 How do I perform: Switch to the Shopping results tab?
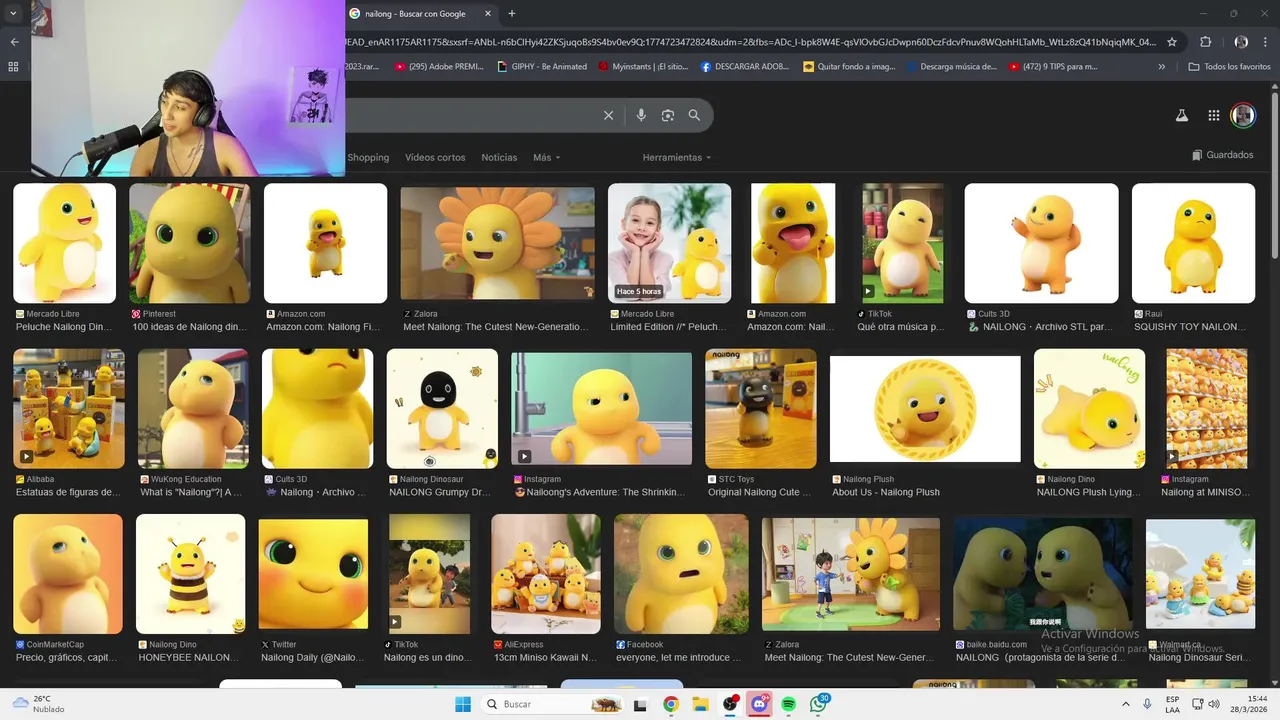click(368, 157)
